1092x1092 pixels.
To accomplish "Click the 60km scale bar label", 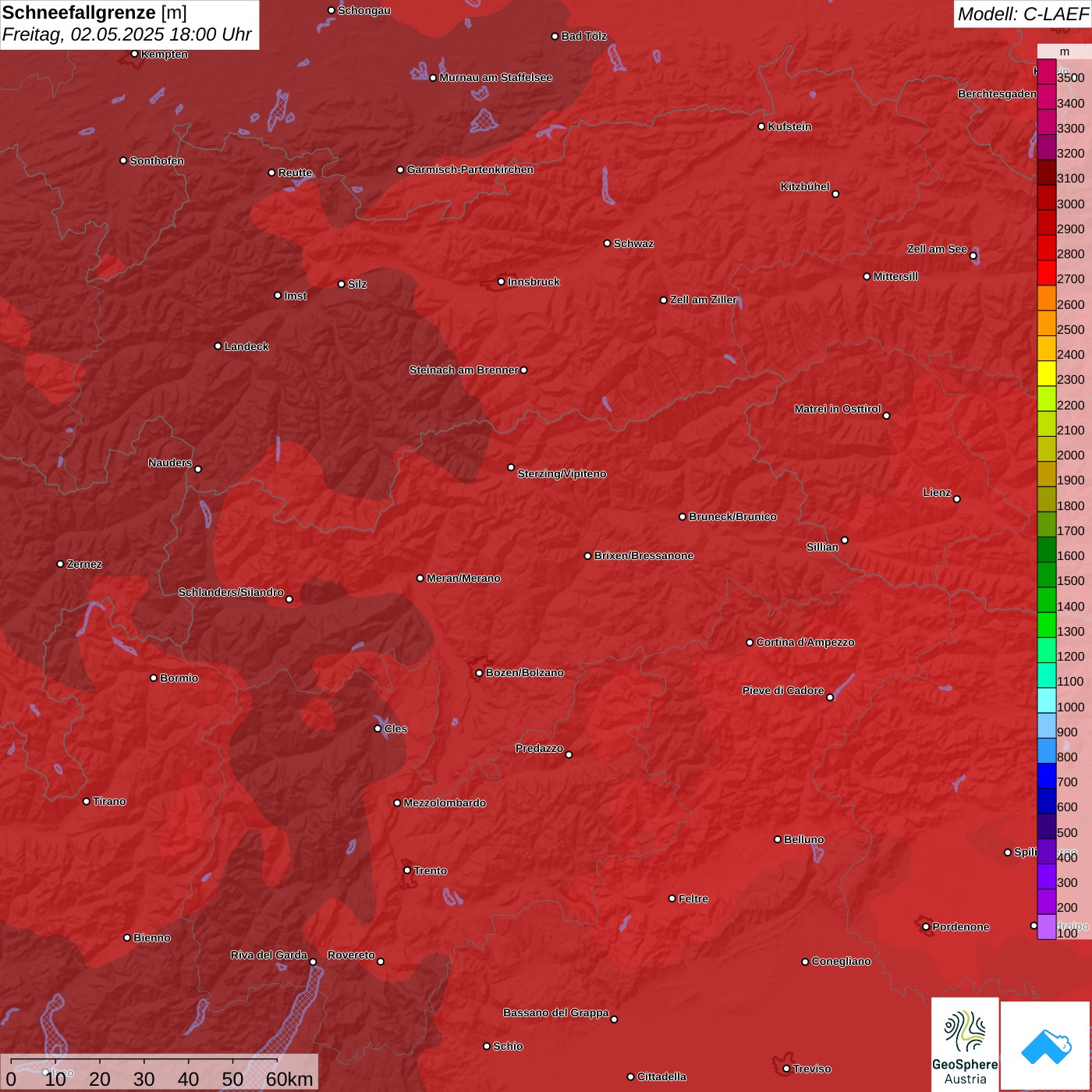I will point(289,1079).
